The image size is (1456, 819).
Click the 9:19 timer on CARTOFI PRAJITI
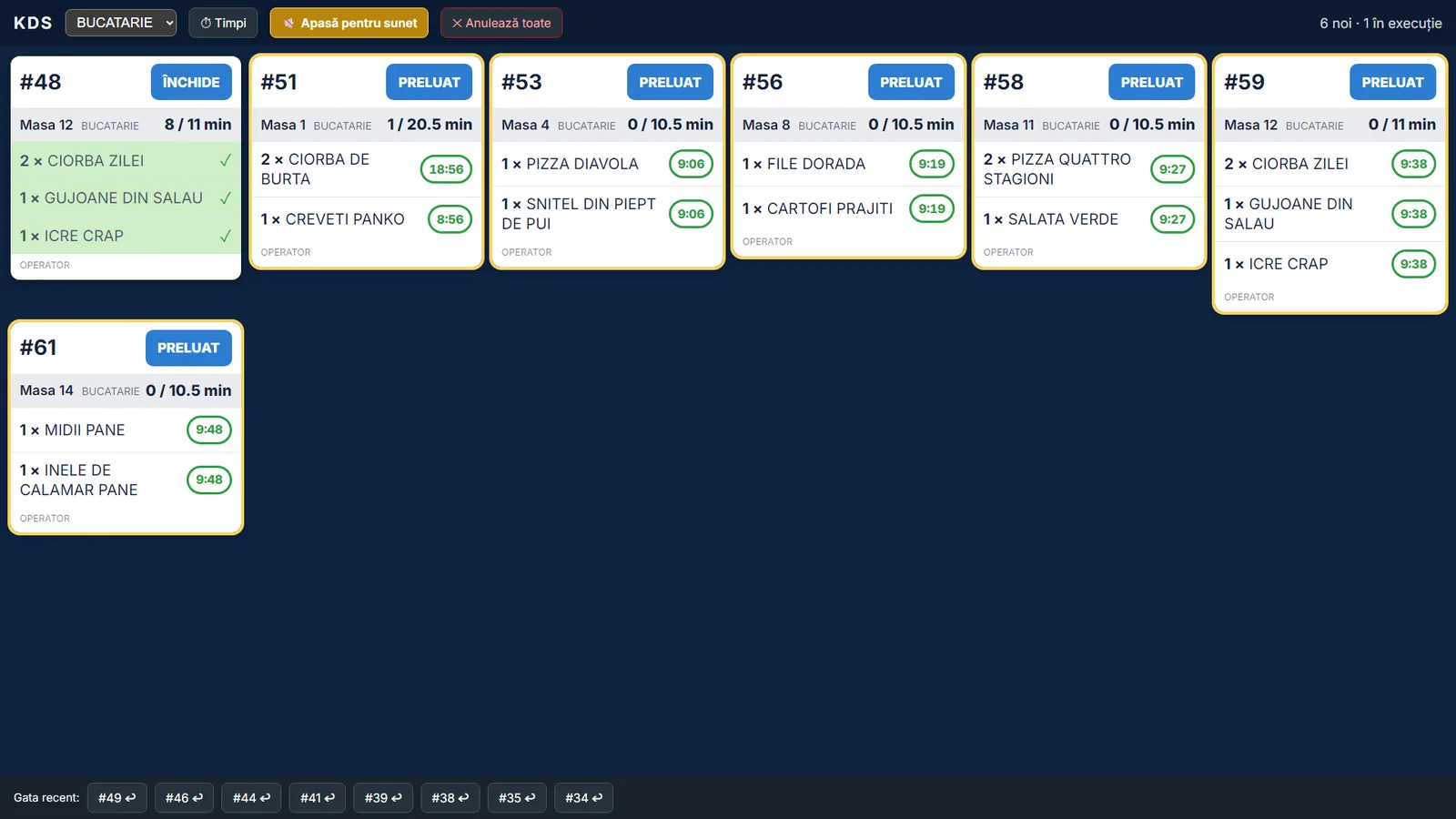point(932,208)
